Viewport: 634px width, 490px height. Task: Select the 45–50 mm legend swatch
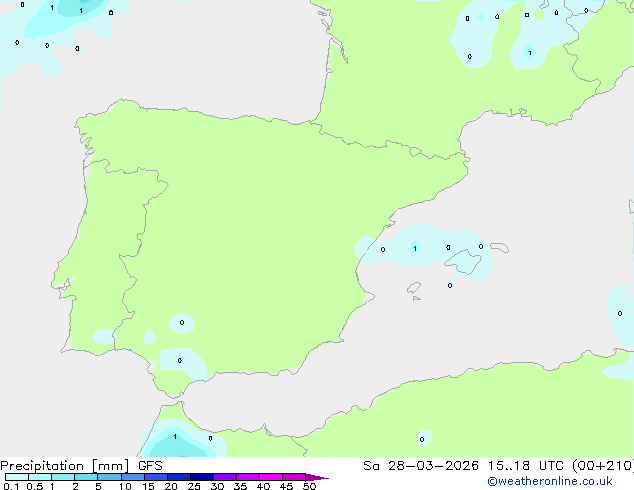click(294, 477)
